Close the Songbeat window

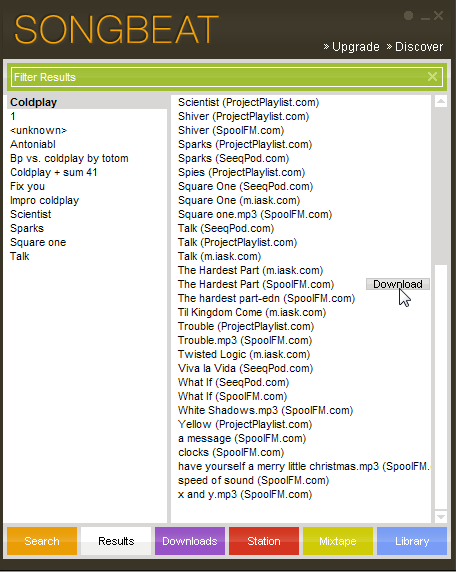coord(438,16)
